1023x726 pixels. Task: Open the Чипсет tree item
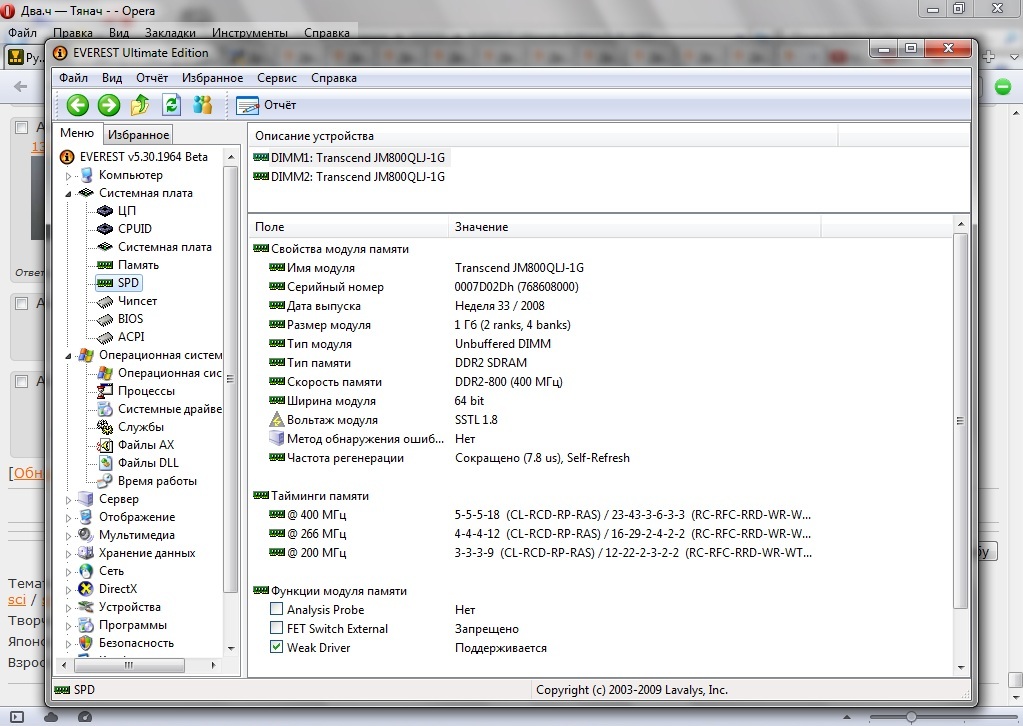click(137, 301)
